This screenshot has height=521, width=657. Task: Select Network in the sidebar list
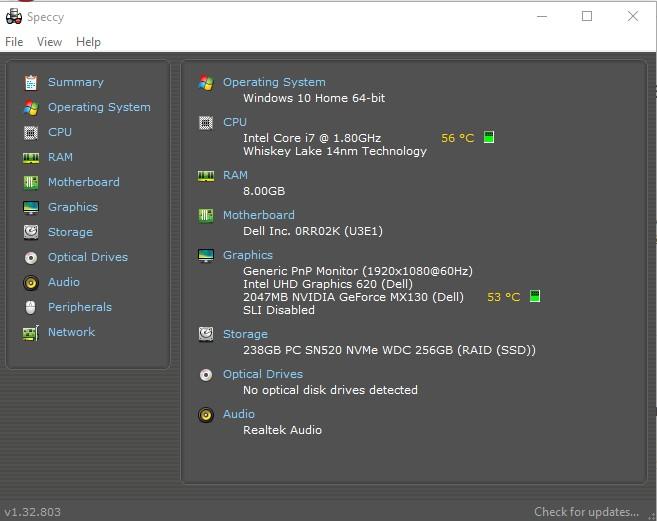click(x=71, y=332)
